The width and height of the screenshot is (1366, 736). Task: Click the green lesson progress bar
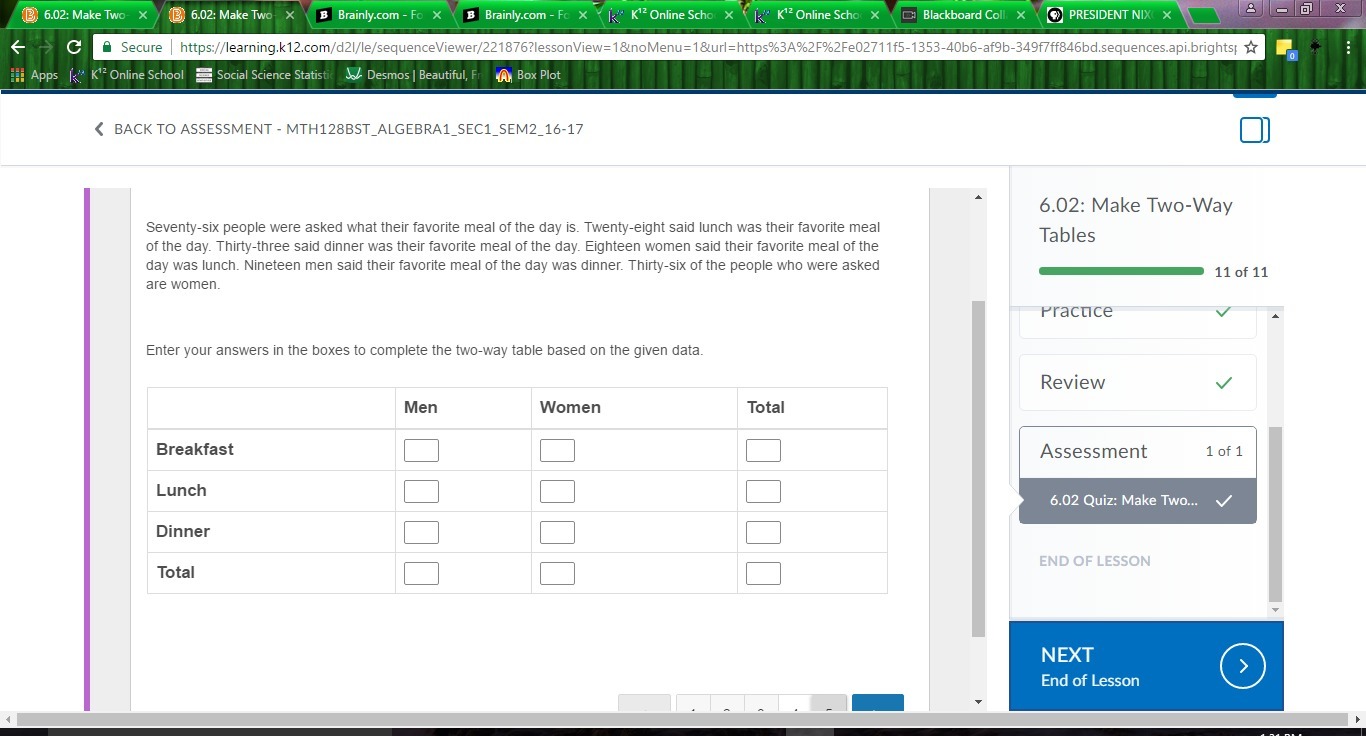[1122, 271]
